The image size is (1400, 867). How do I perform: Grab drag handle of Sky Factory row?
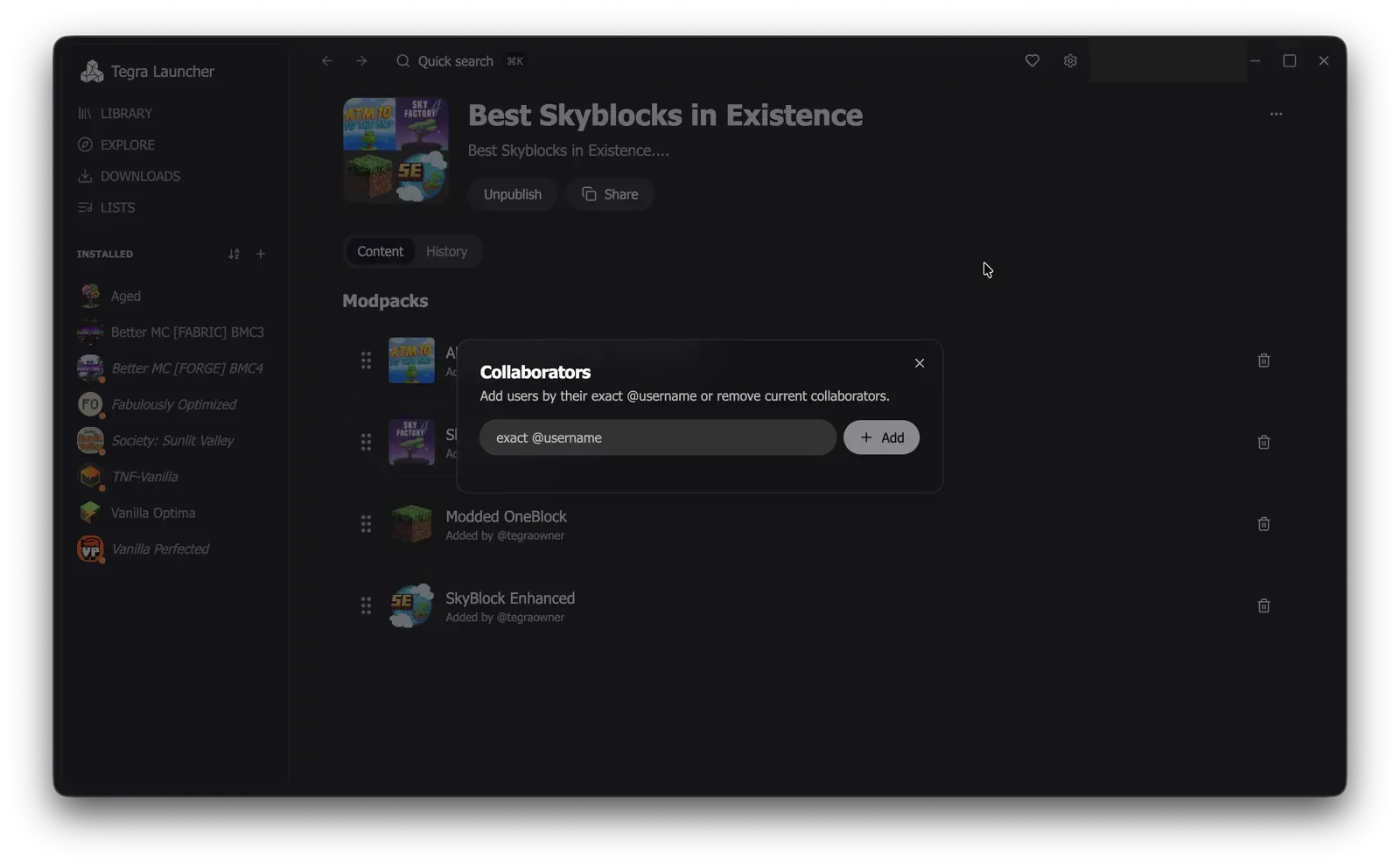tap(366, 443)
